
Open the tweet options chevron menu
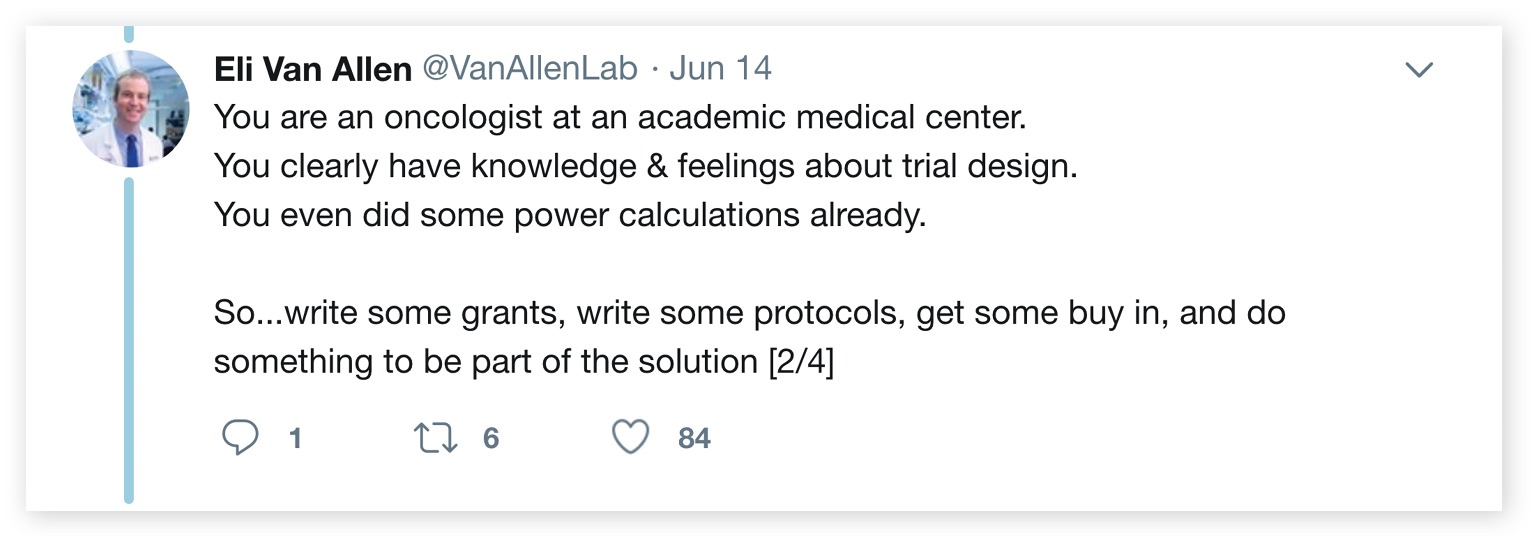coord(1419,70)
